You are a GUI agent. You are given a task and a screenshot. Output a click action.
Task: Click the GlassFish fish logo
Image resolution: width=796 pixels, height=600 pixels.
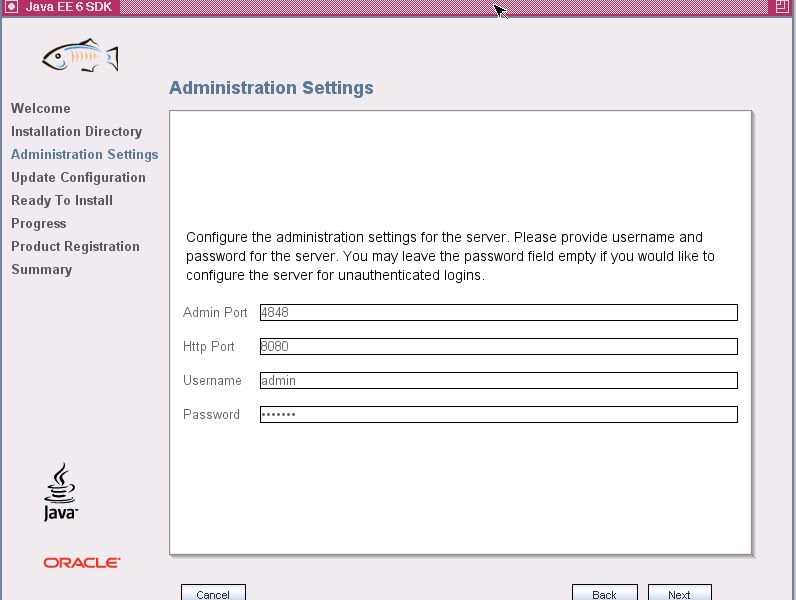[x=80, y=55]
